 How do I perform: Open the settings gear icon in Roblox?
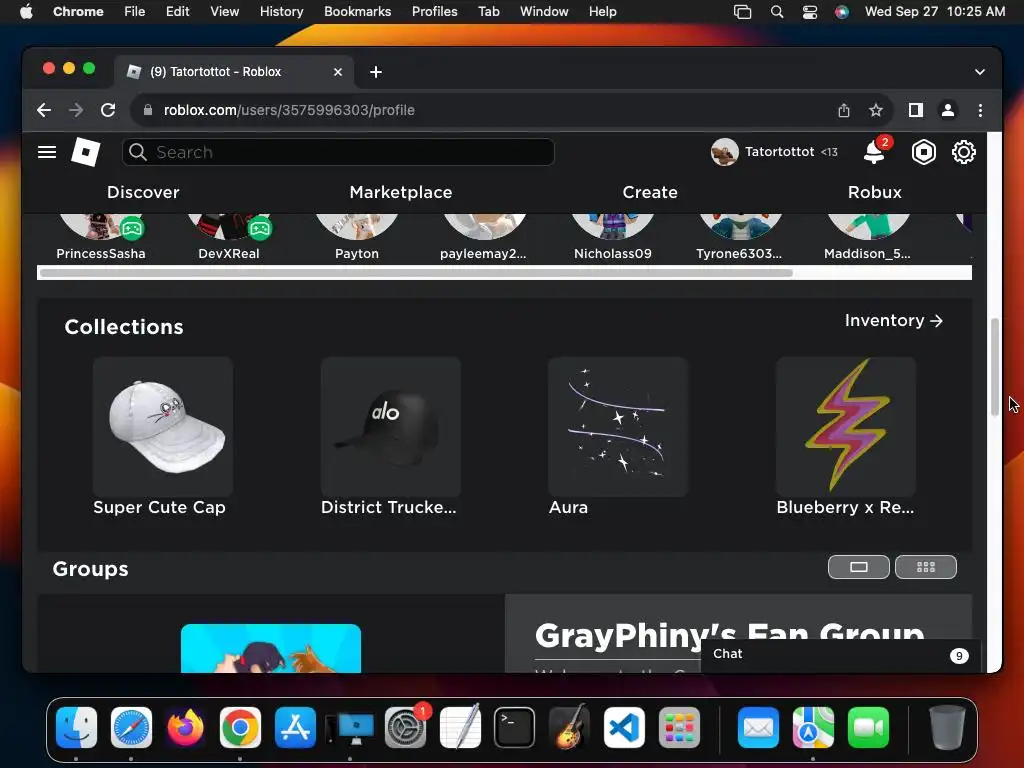[x=963, y=152]
